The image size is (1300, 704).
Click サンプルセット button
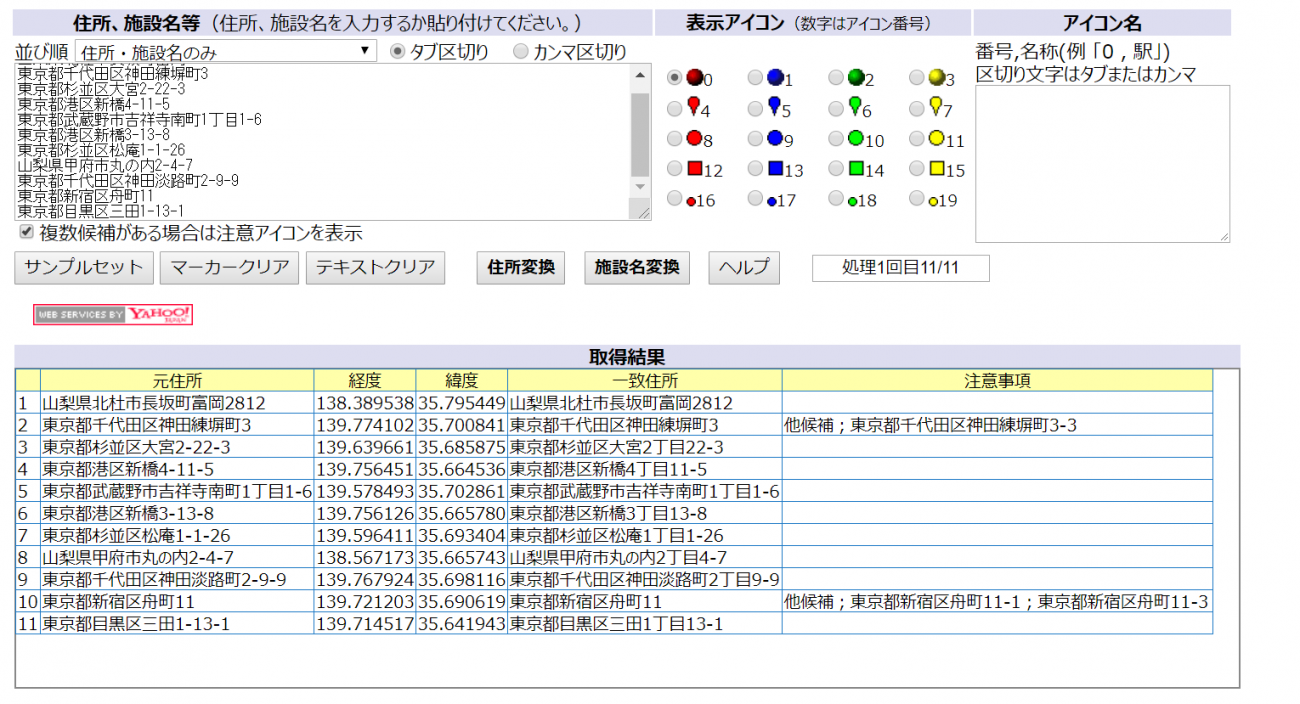[85, 267]
